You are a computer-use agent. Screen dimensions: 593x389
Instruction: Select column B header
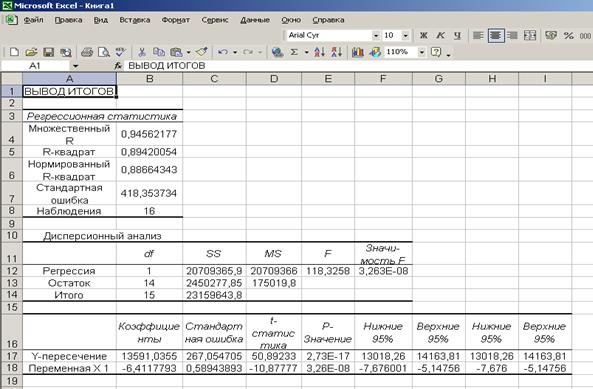click(x=149, y=79)
